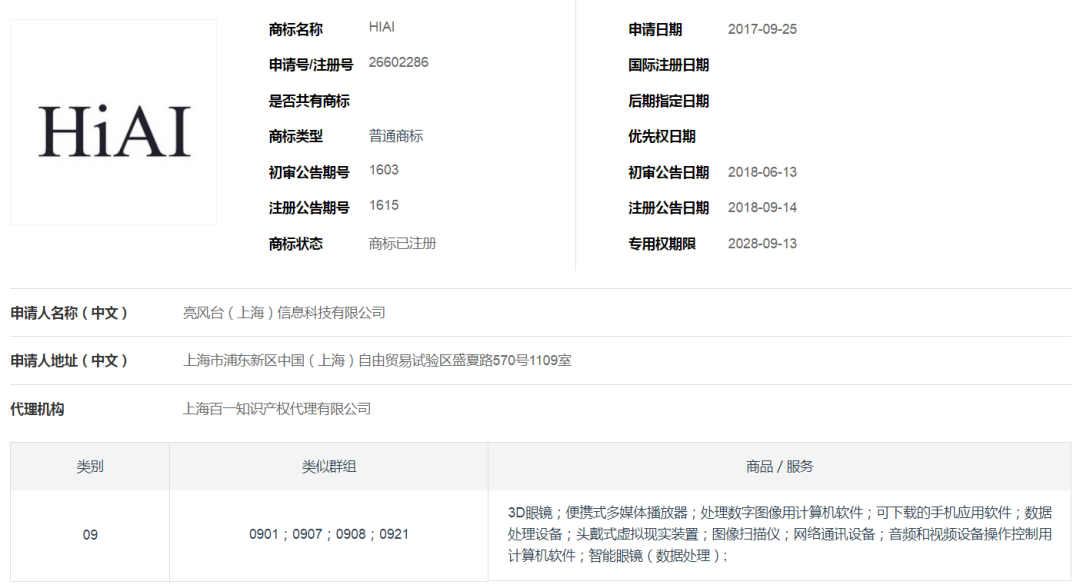Select registration number 26602286
Screen dimensions: 1080x588
(x=398, y=63)
